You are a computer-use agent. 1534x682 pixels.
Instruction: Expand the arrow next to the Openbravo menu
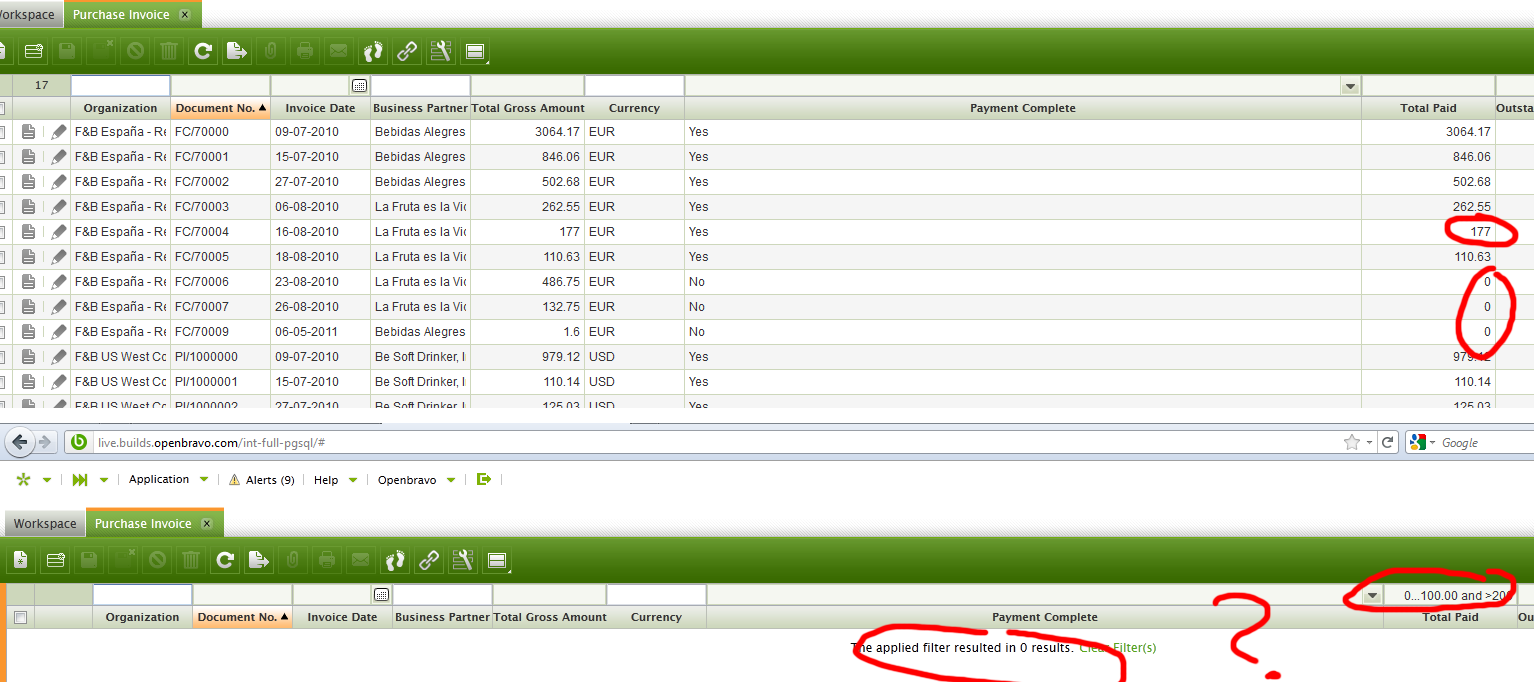click(x=450, y=480)
